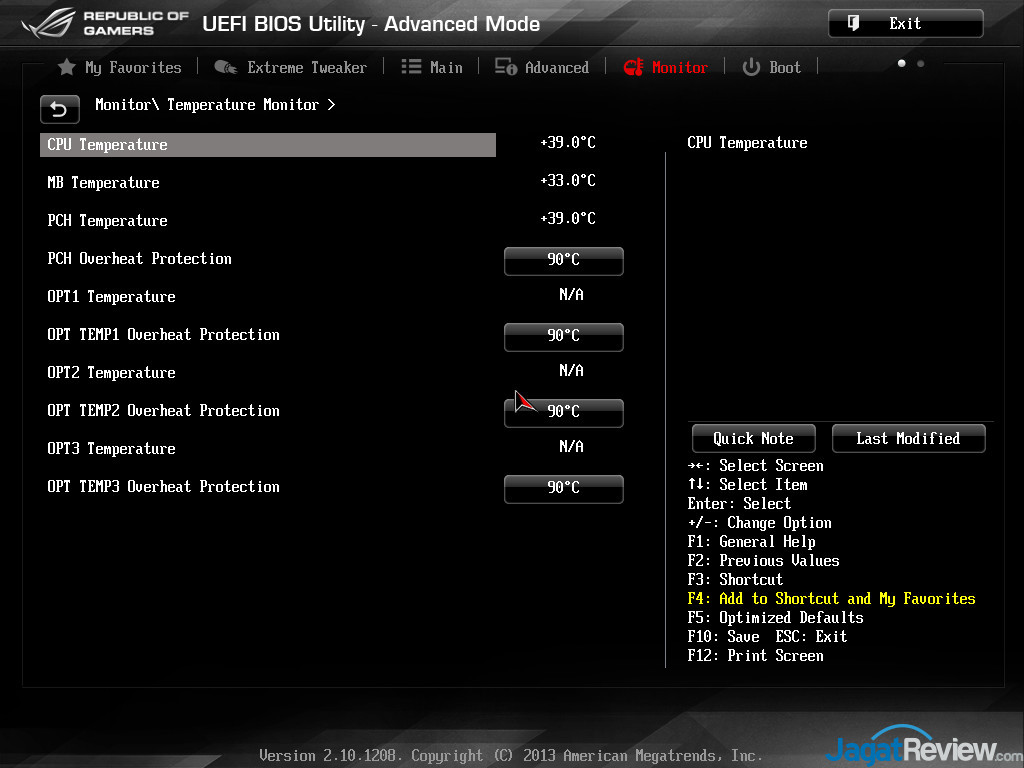Screen dimensions: 1024x768
Task: Click the Monitor thermometer icon
Action: coord(633,67)
